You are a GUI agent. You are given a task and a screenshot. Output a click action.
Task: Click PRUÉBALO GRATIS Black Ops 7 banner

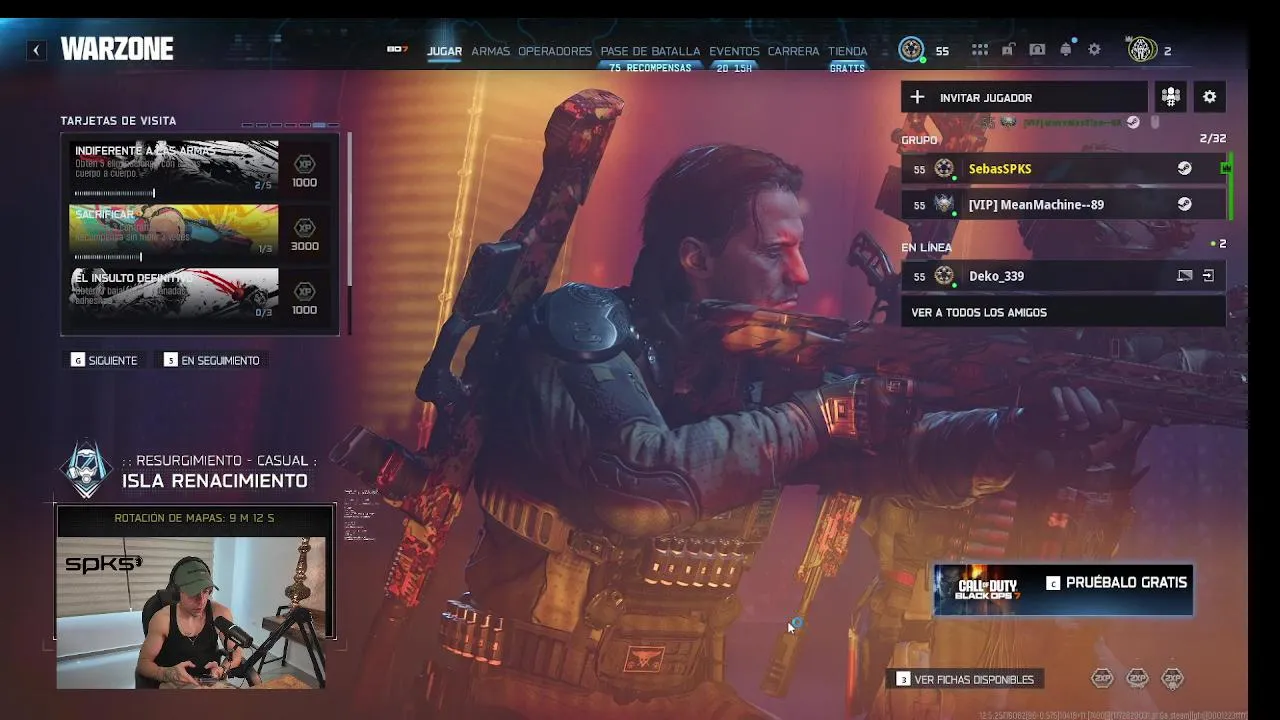click(1063, 590)
